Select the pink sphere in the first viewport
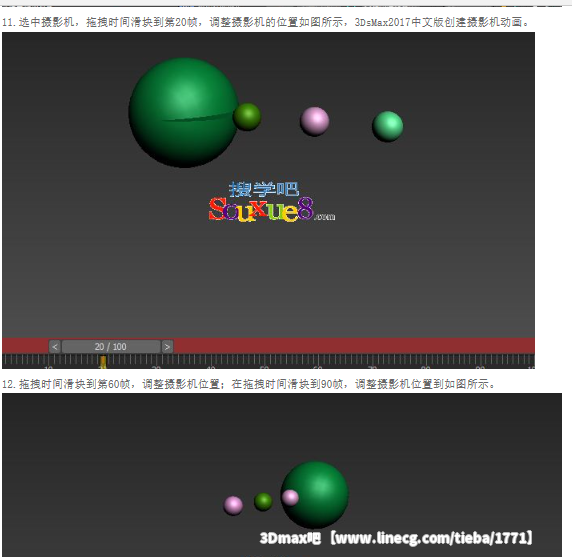Viewport: 572px width, 557px height. [x=315, y=121]
